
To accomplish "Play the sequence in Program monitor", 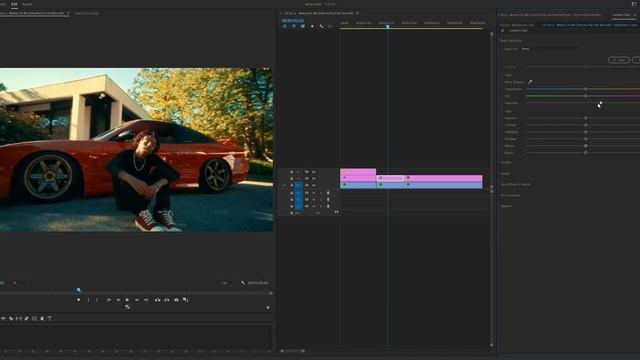I will [x=127, y=300].
